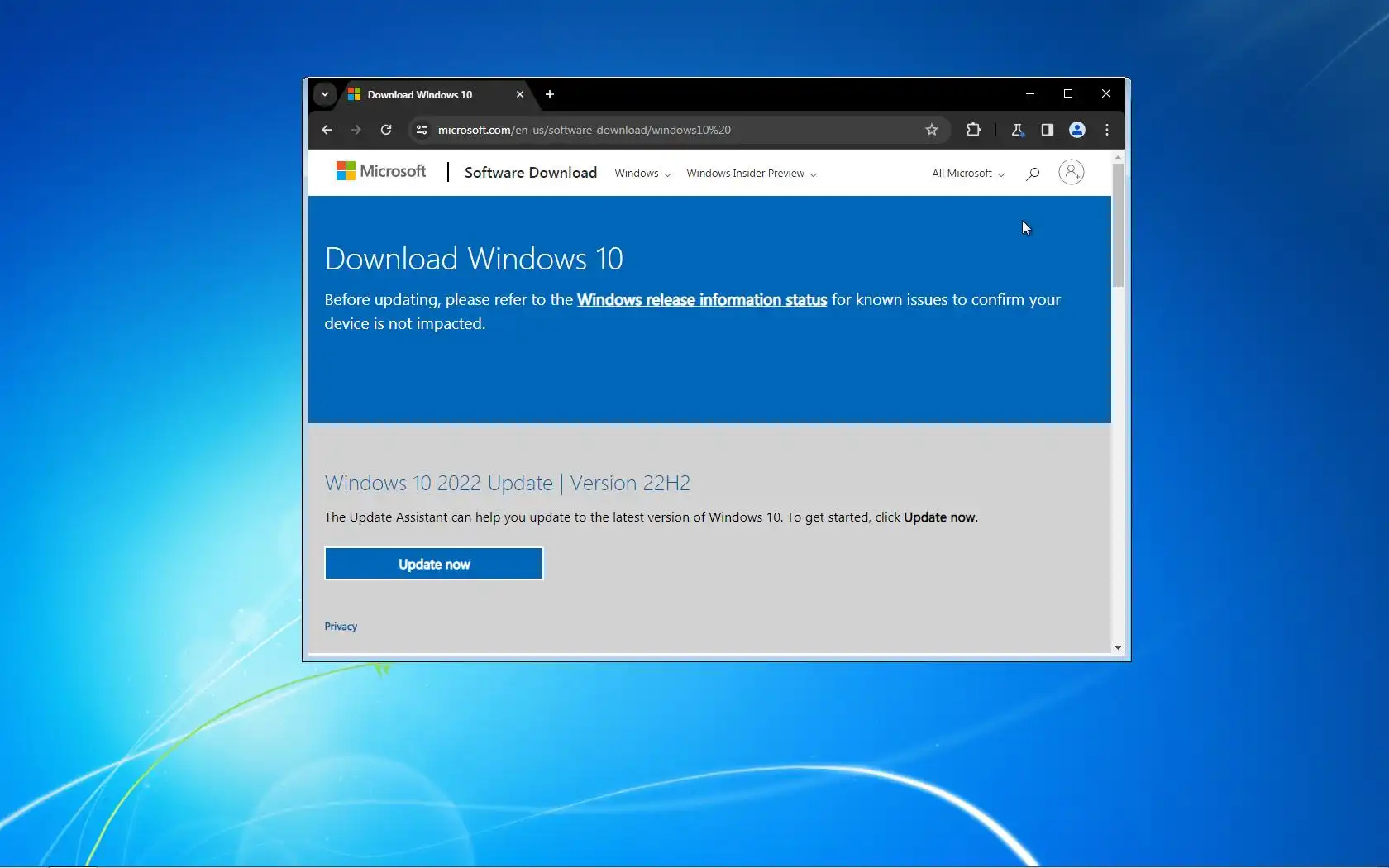Open the Extensions puzzle icon

(973, 130)
